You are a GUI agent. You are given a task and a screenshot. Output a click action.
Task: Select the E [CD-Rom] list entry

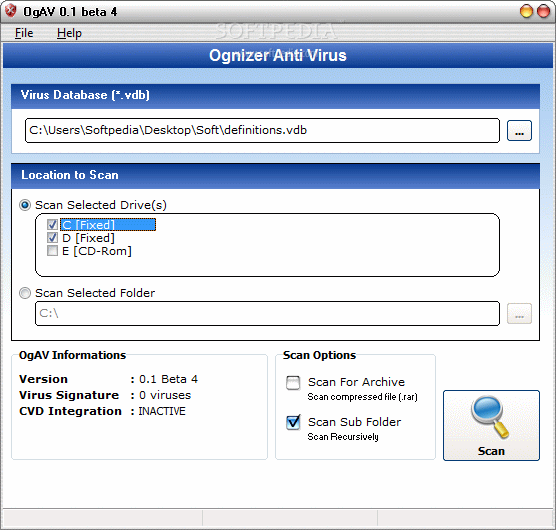click(x=96, y=251)
